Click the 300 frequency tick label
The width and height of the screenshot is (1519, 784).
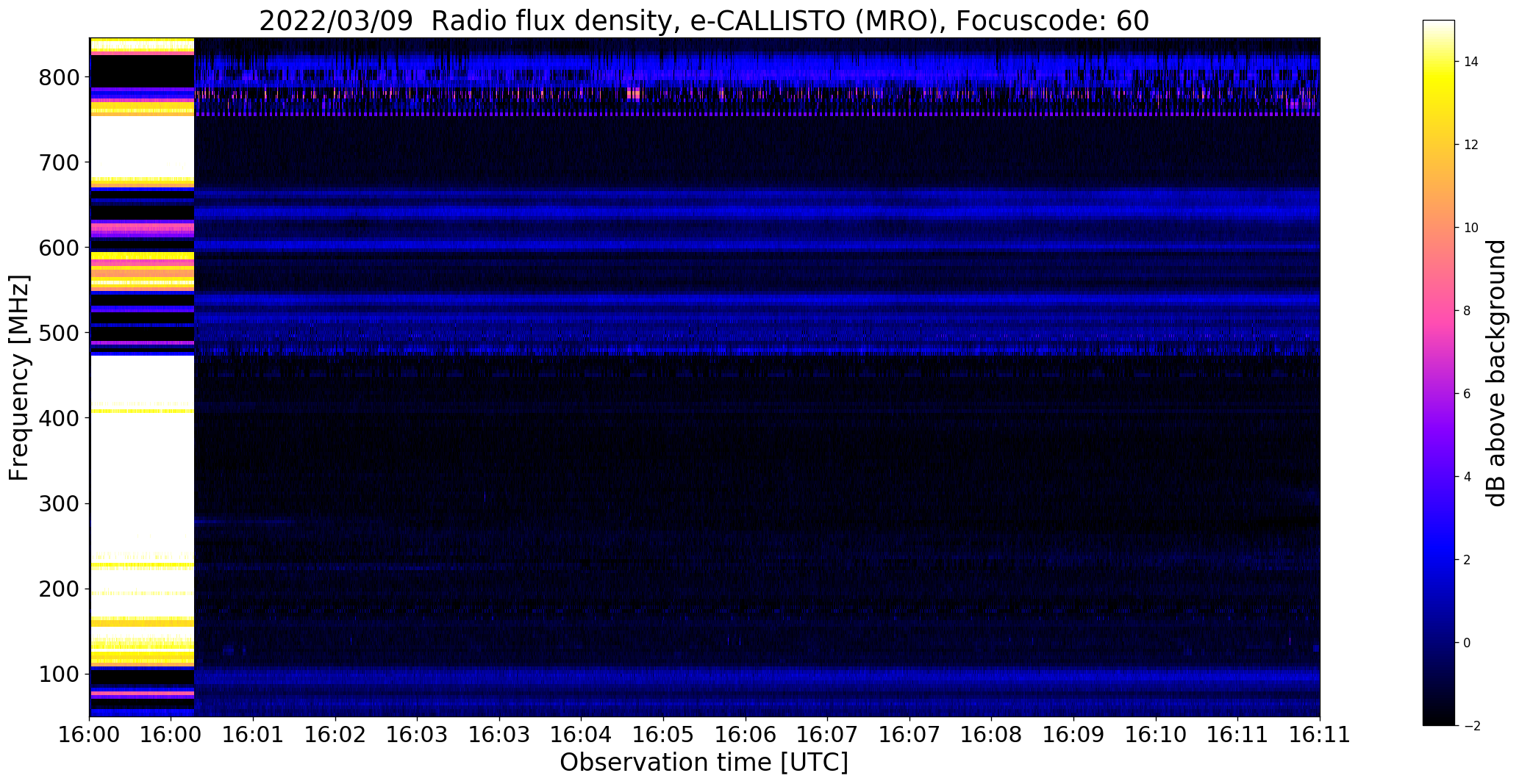[x=57, y=503]
